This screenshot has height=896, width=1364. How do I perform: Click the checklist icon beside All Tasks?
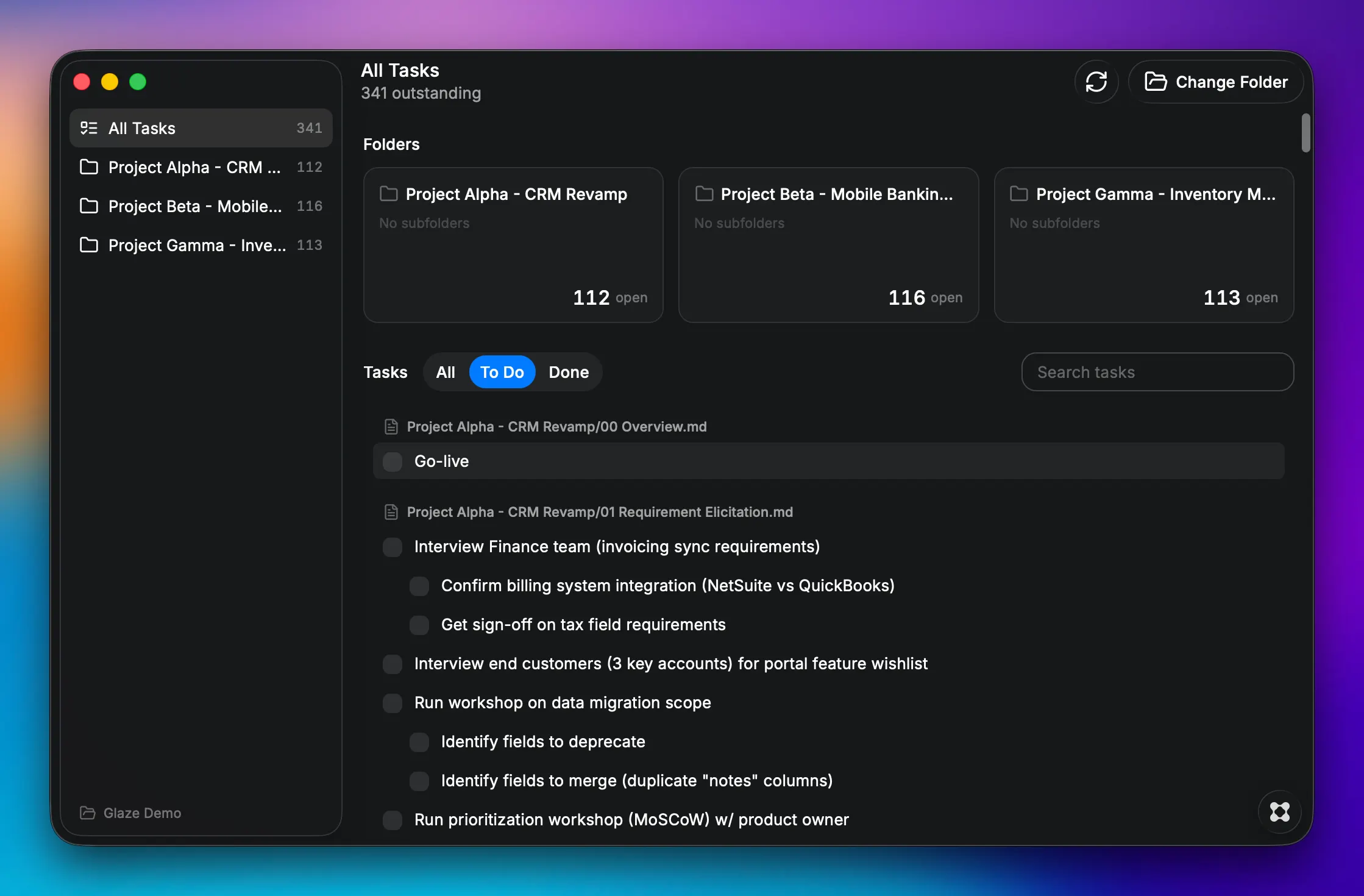[89, 128]
